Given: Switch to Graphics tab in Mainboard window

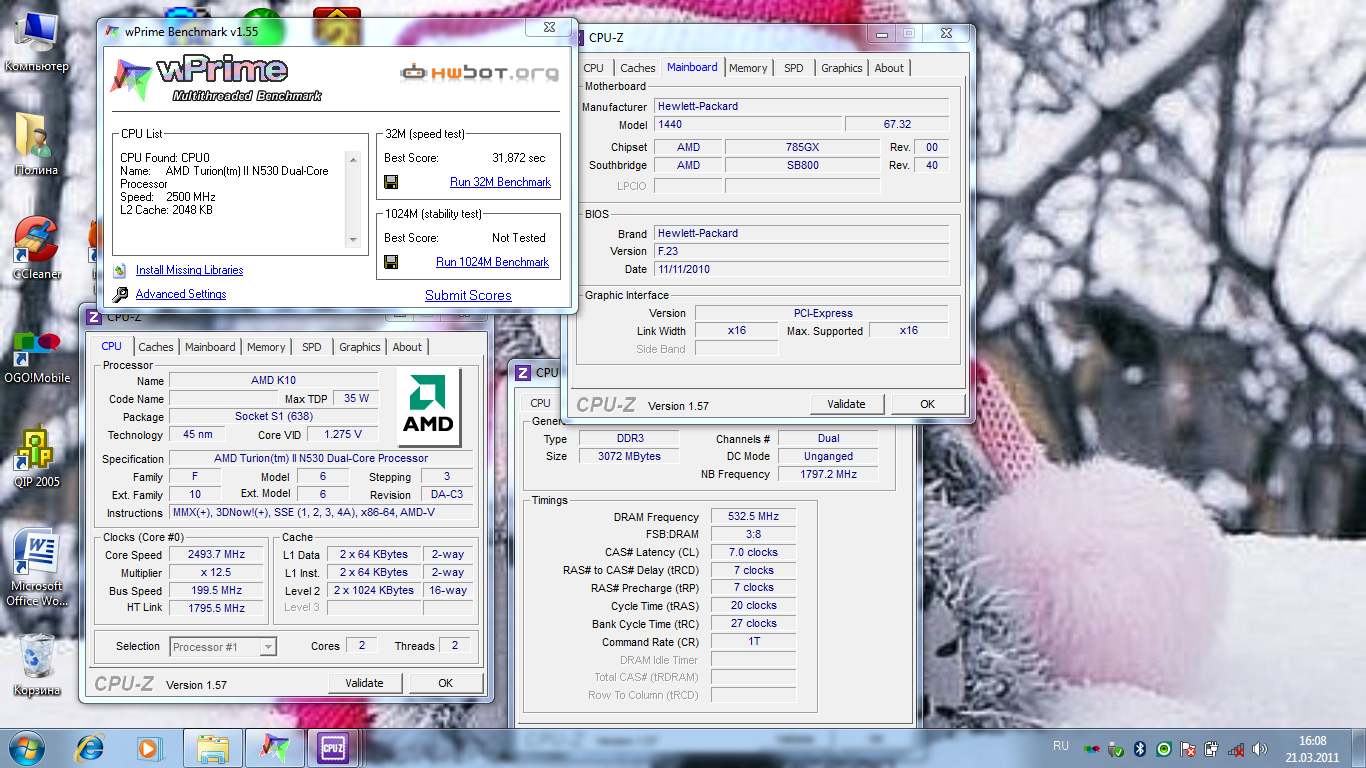Looking at the screenshot, I should (x=841, y=68).
